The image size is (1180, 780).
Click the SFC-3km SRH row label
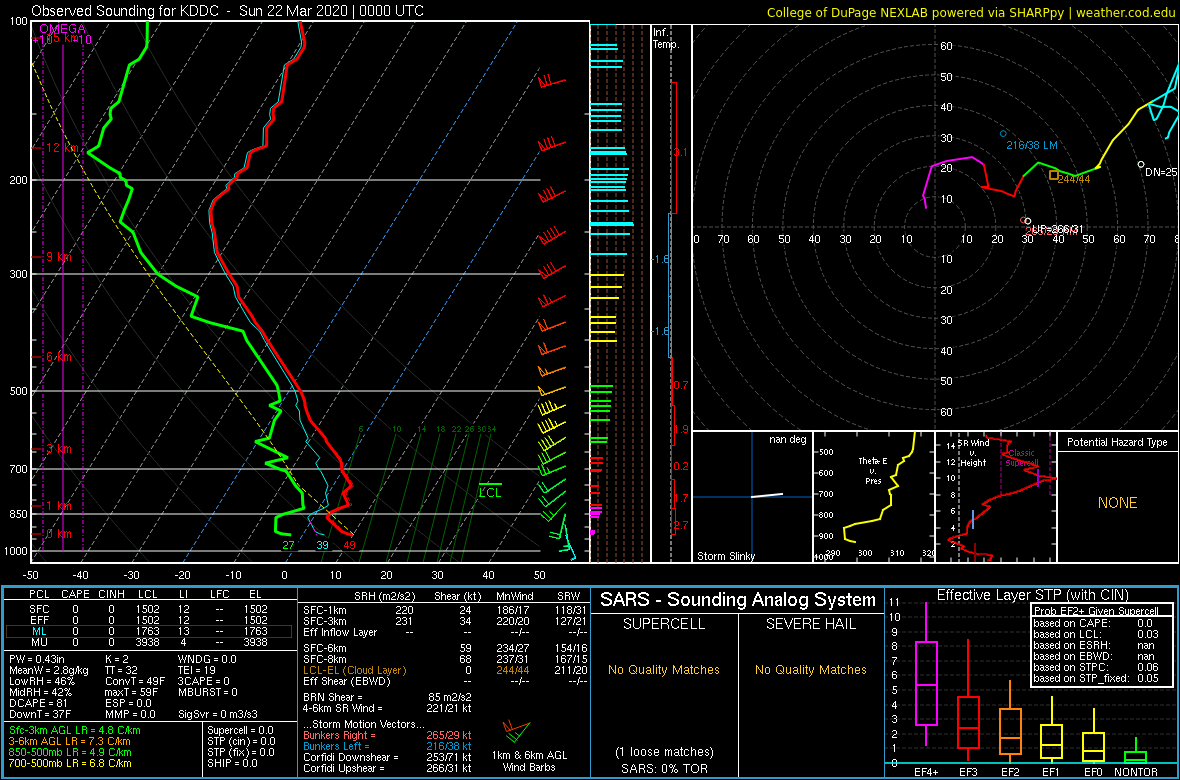click(324, 619)
